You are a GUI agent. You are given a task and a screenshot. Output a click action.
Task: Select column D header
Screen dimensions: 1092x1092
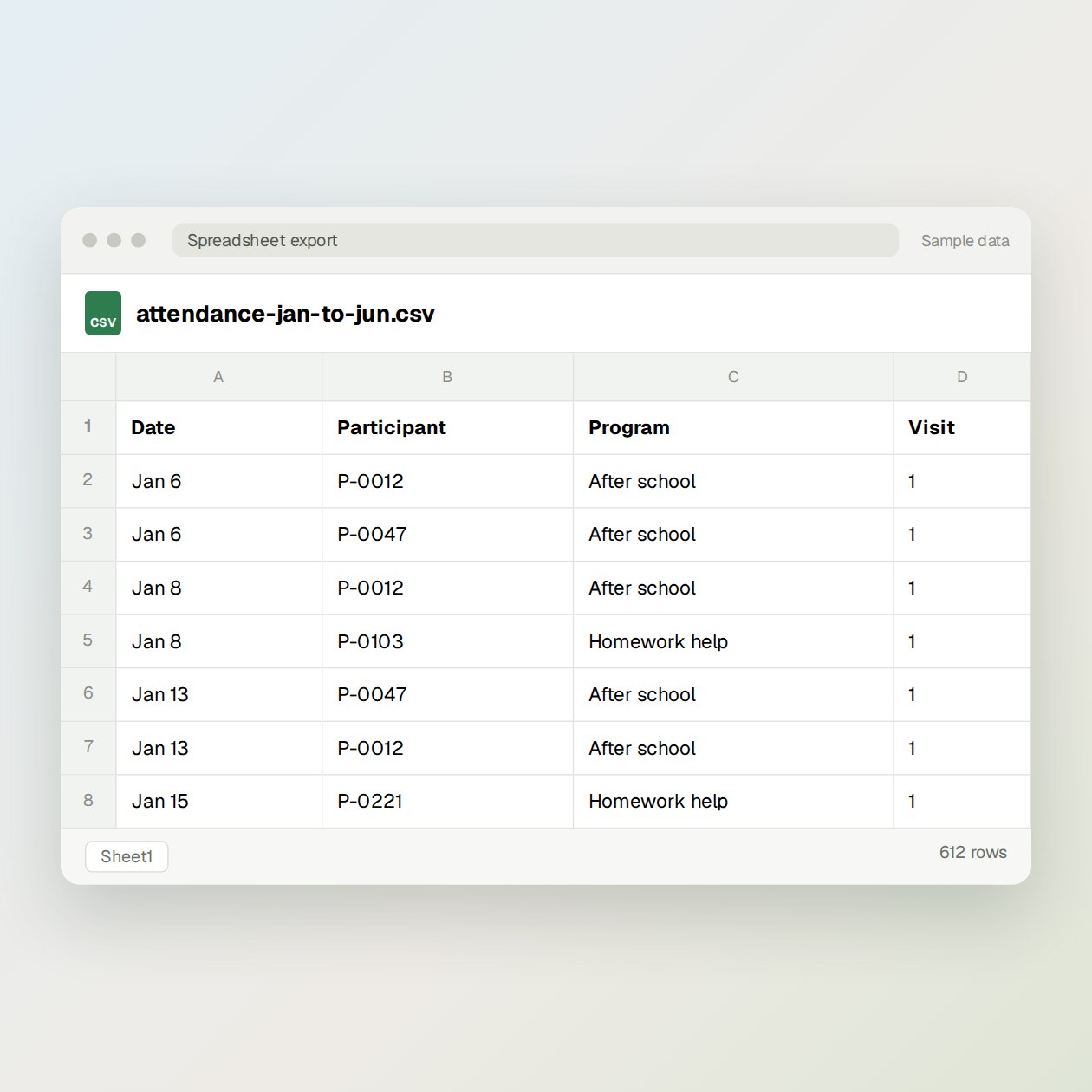click(962, 376)
